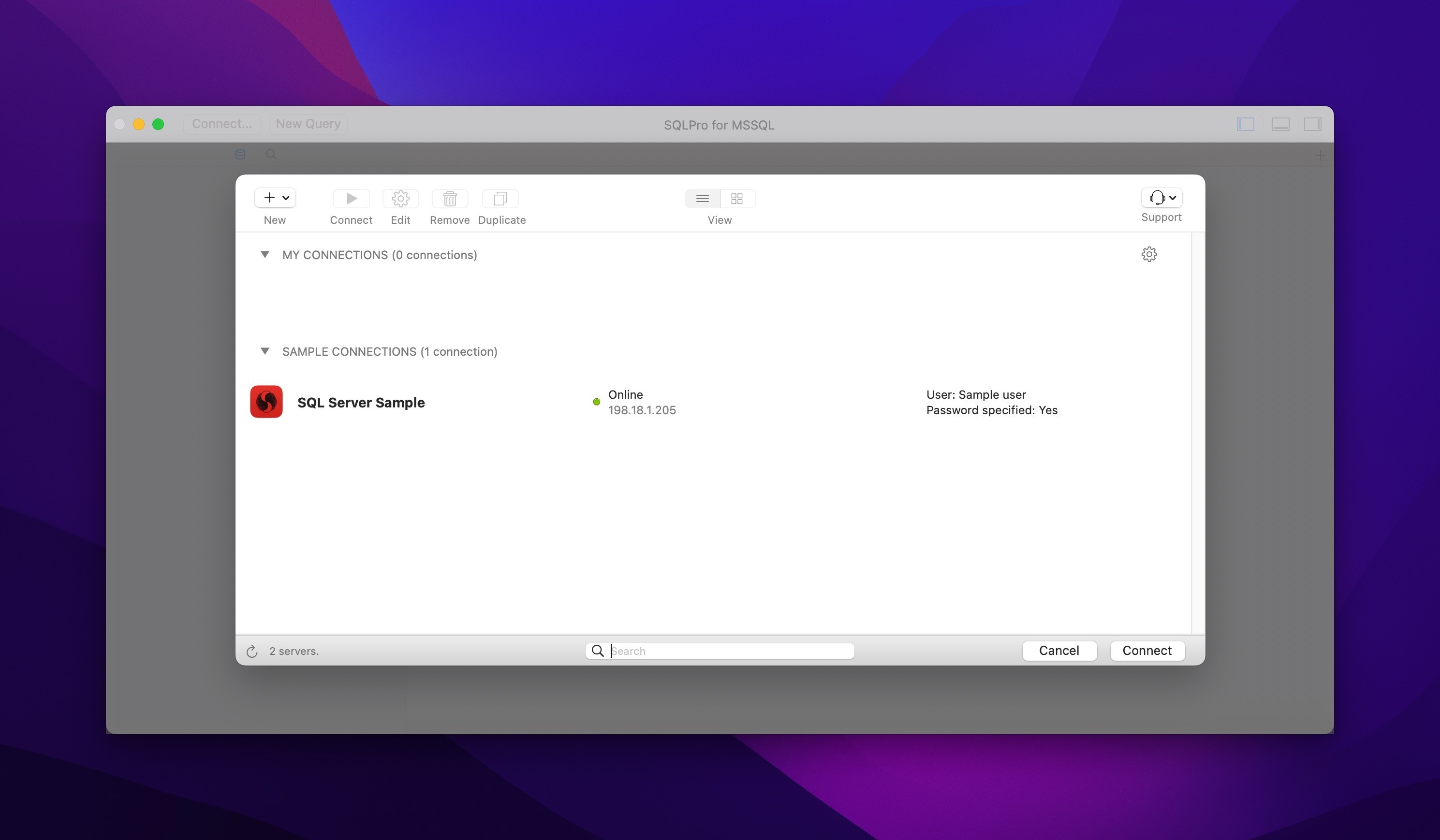
Task: Toggle the left sidebar panel
Action: point(1245,124)
